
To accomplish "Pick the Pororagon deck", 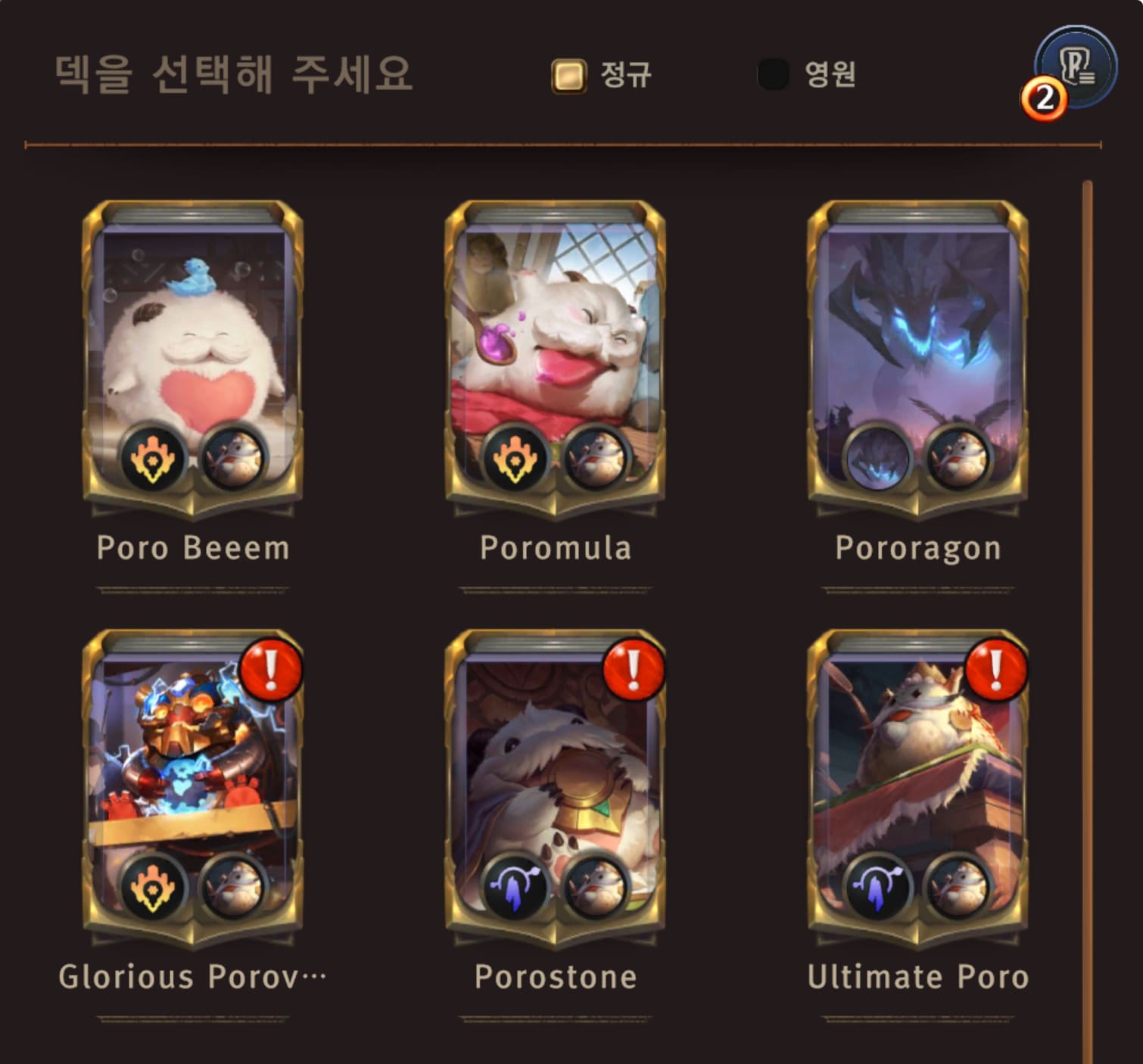I will 917,359.
